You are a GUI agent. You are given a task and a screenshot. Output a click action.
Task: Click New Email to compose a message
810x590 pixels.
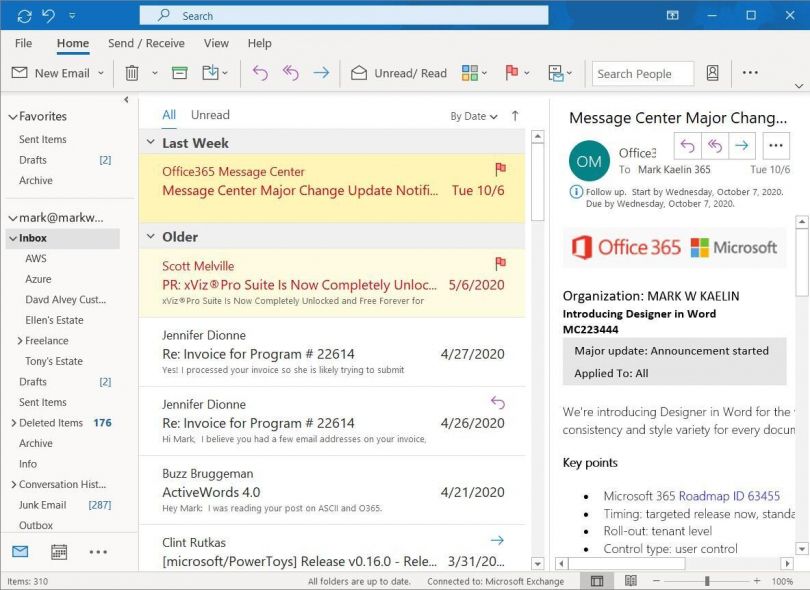pyautogui.click(x=51, y=73)
